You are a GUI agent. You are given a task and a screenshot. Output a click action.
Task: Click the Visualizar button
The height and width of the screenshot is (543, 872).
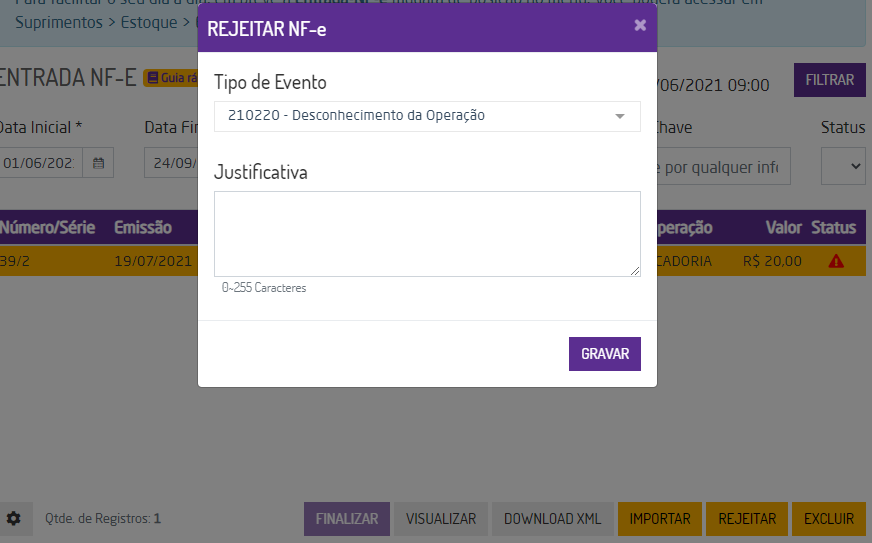[440, 519]
